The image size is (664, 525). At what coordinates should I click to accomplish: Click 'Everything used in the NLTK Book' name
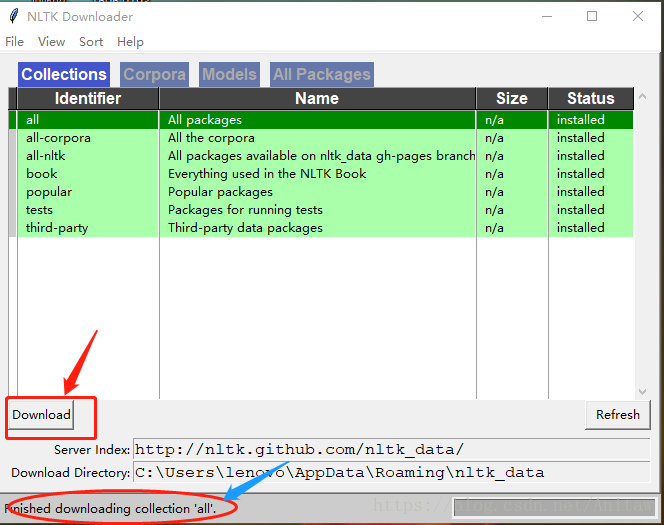(267, 174)
